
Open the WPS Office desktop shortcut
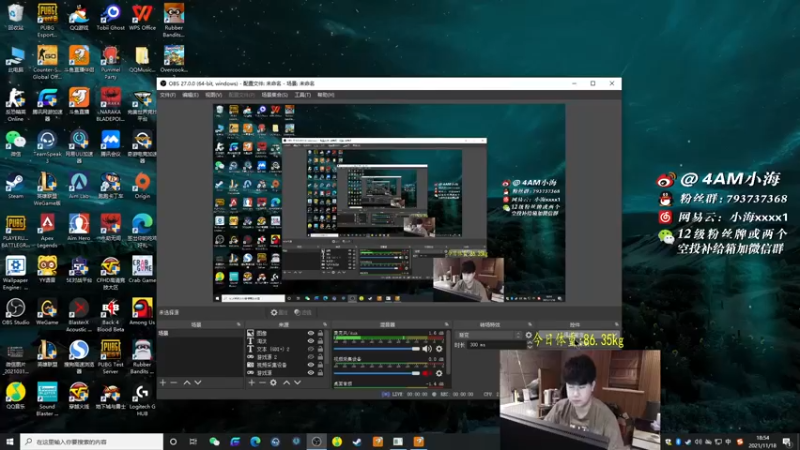click(x=142, y=17)
